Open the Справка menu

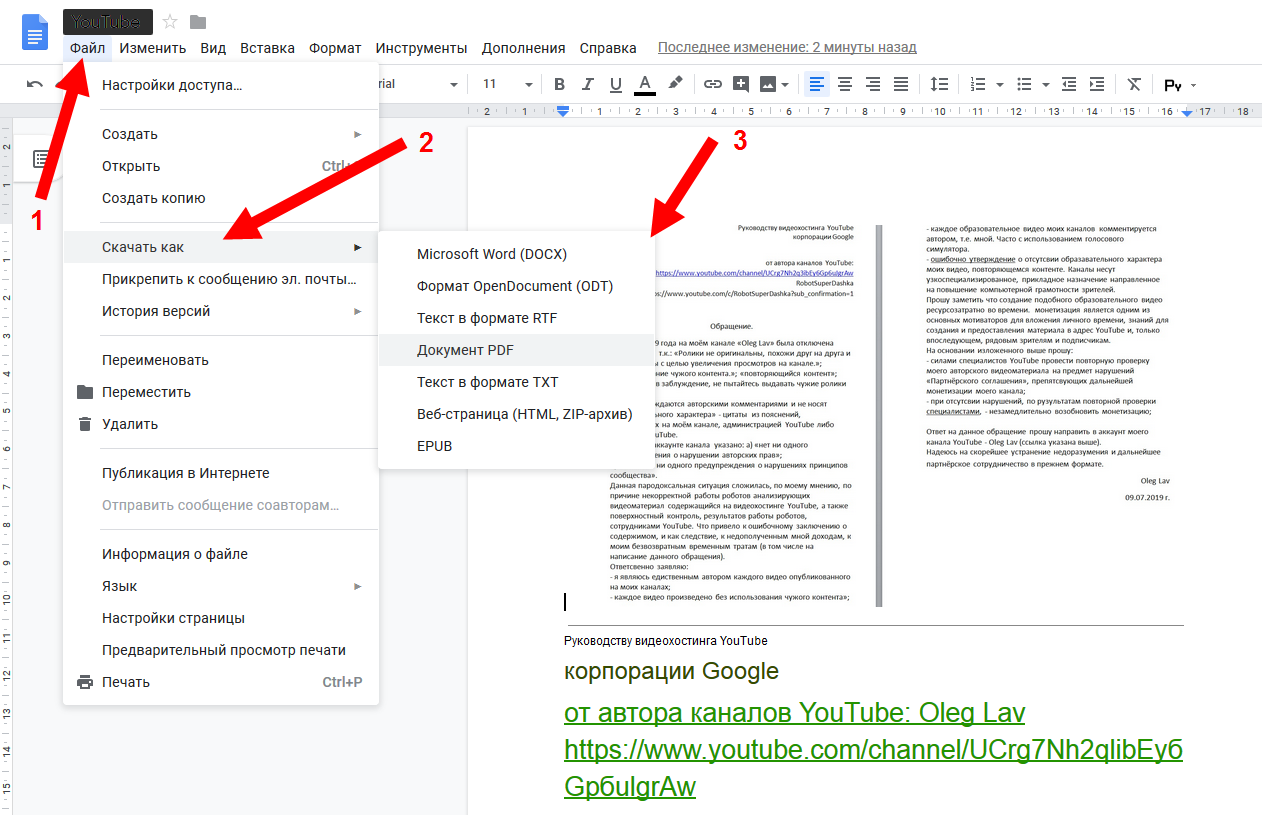point(608,47)
